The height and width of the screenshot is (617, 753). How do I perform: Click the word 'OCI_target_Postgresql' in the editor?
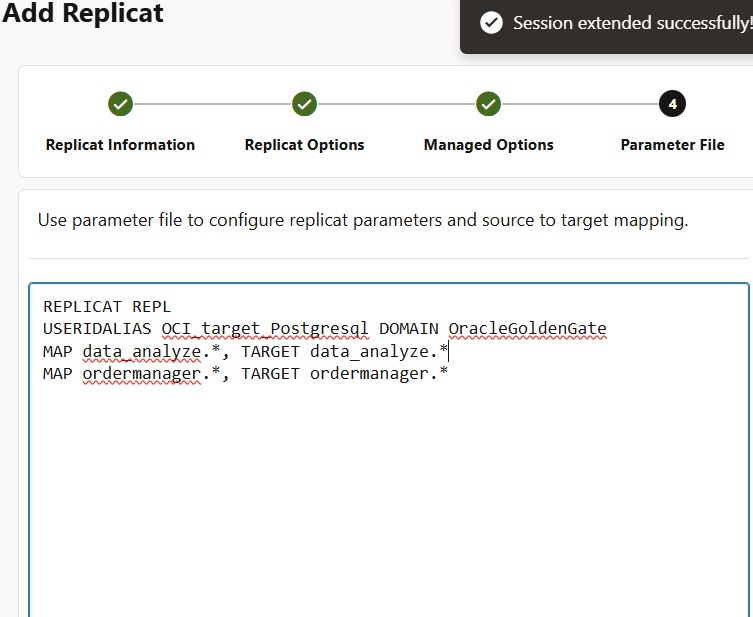point(265,329)
